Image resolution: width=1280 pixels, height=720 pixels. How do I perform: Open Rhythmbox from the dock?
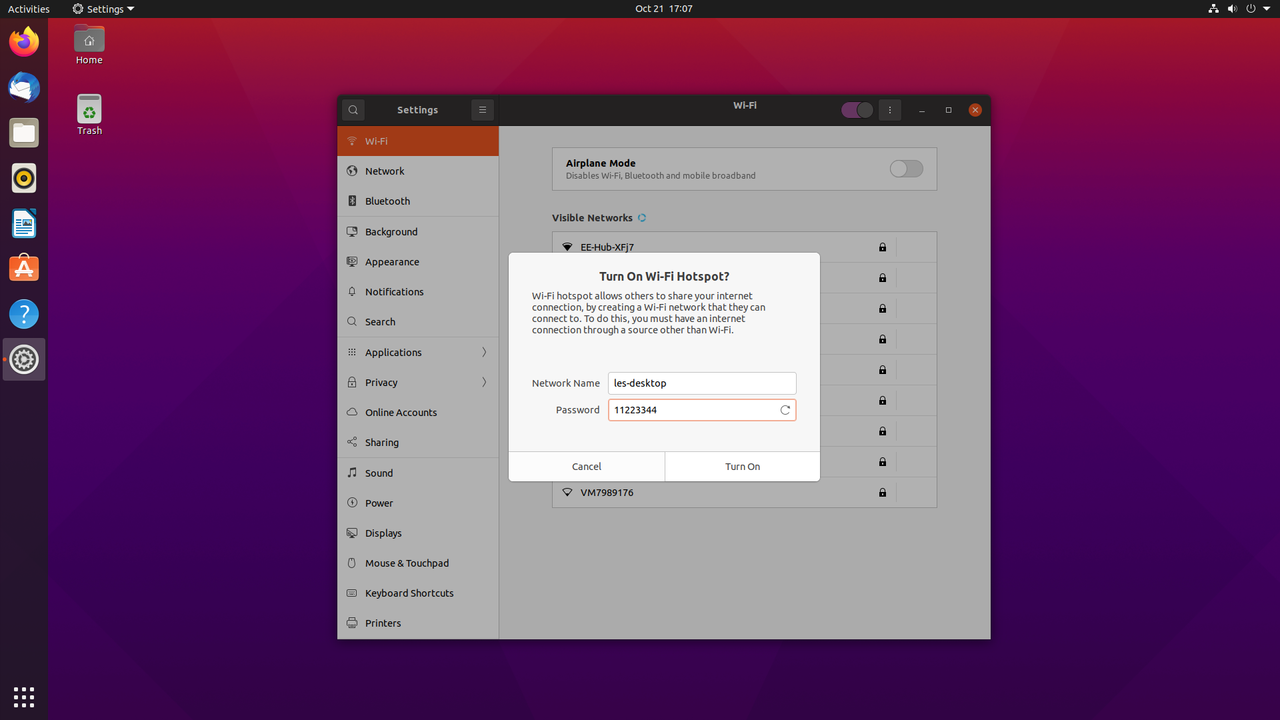pyautogui.click(x=24, y=178)
